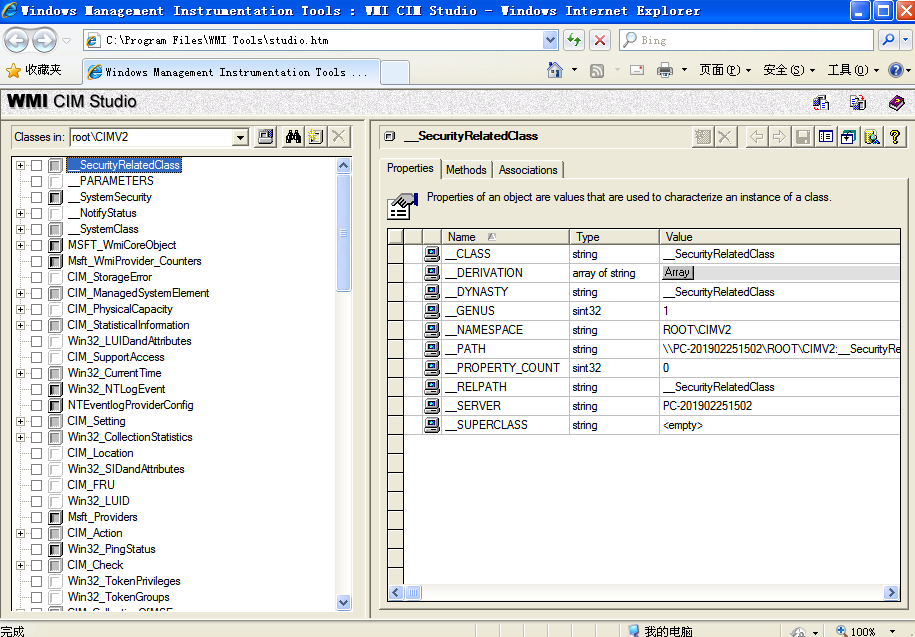
Task: Click the save icon in the object toolbar
Action: tap(803, 137)
